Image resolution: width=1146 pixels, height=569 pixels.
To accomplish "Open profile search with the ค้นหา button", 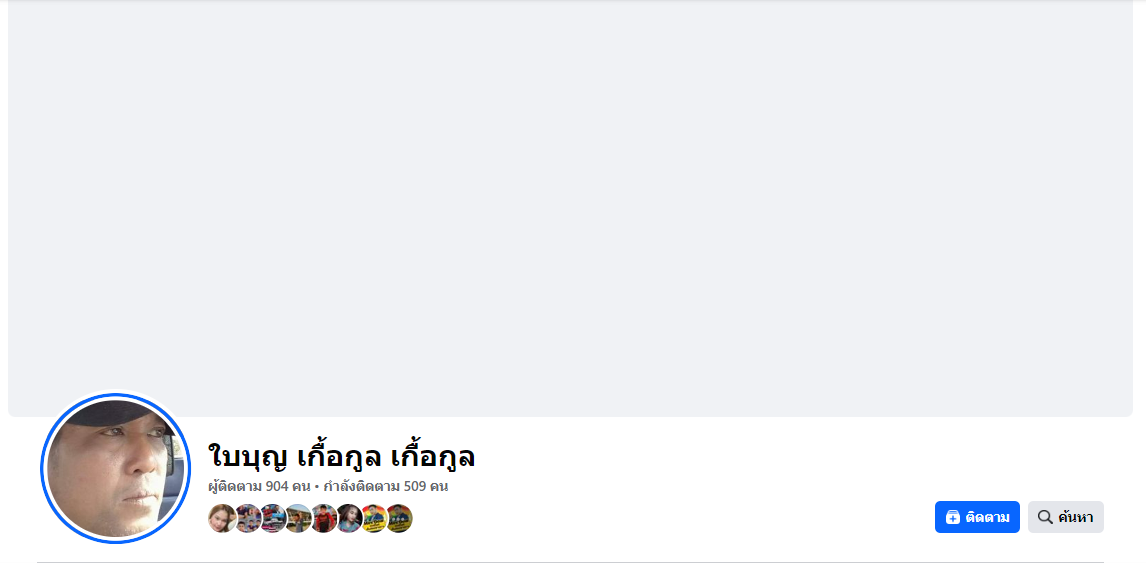I will 1066,517.
